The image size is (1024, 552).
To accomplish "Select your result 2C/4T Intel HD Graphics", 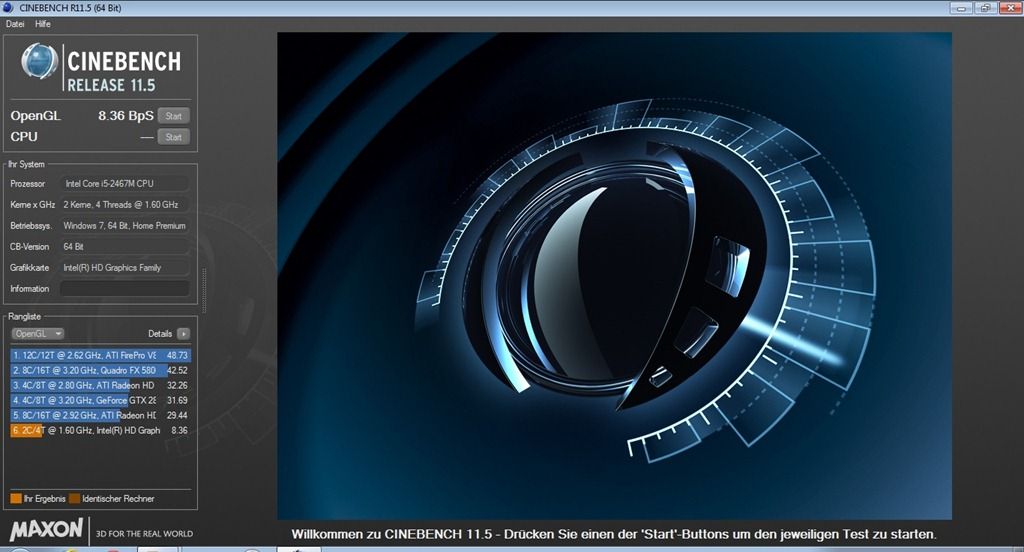I will pos(101,430).
